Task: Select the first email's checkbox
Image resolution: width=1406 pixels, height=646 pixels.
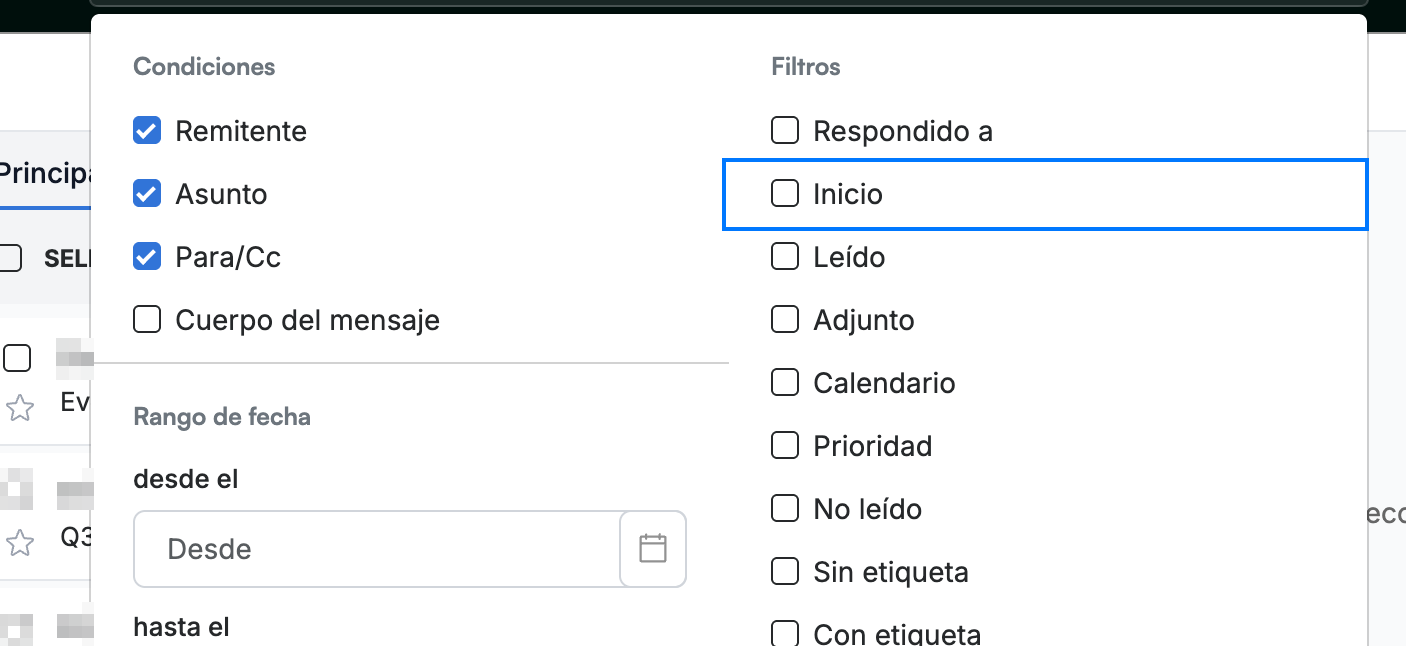Action: click(17, 358)
